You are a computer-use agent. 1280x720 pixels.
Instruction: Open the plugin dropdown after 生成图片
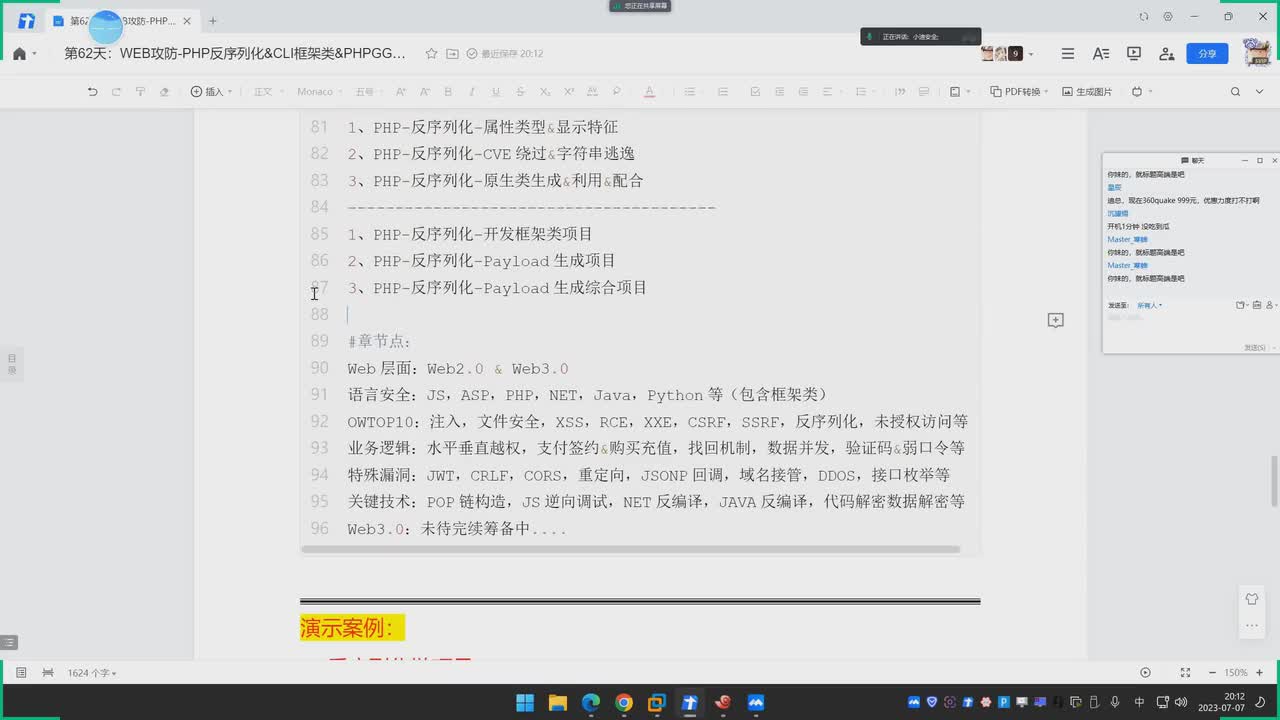[x=1141, y=92]
